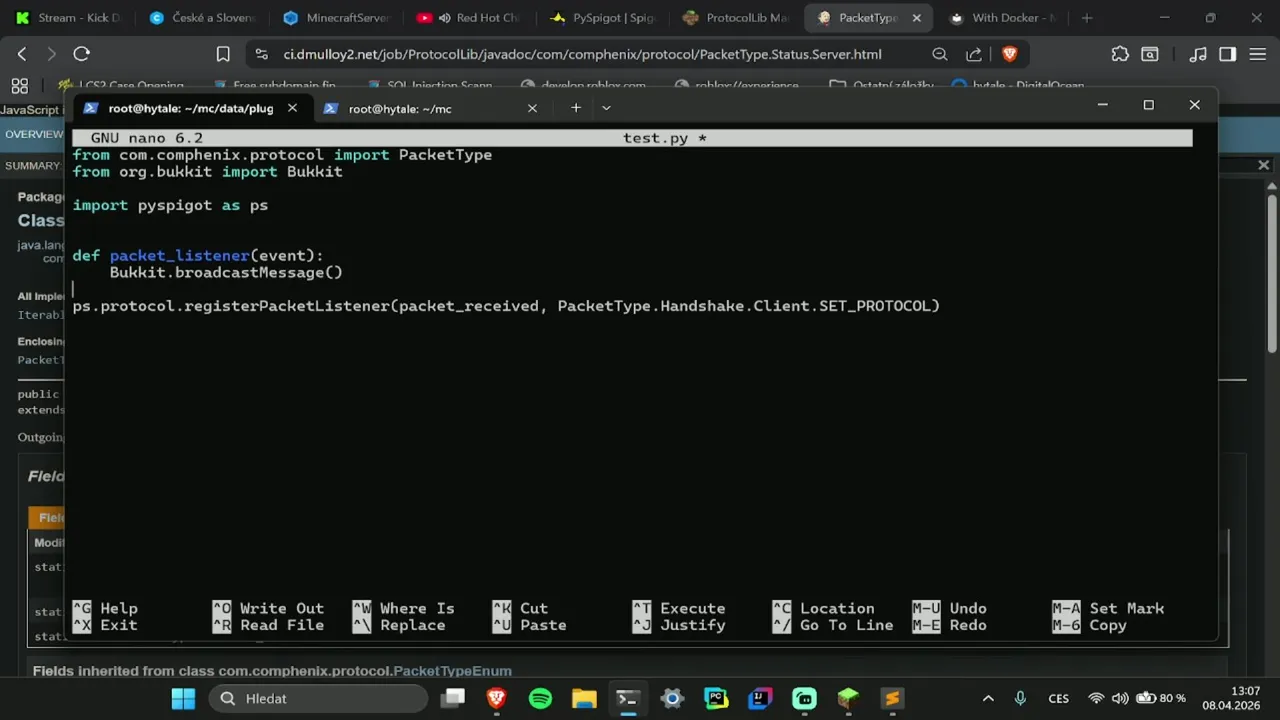
Task: Close terminal tab ~/mc/data/plug
Action: [292, 108]
